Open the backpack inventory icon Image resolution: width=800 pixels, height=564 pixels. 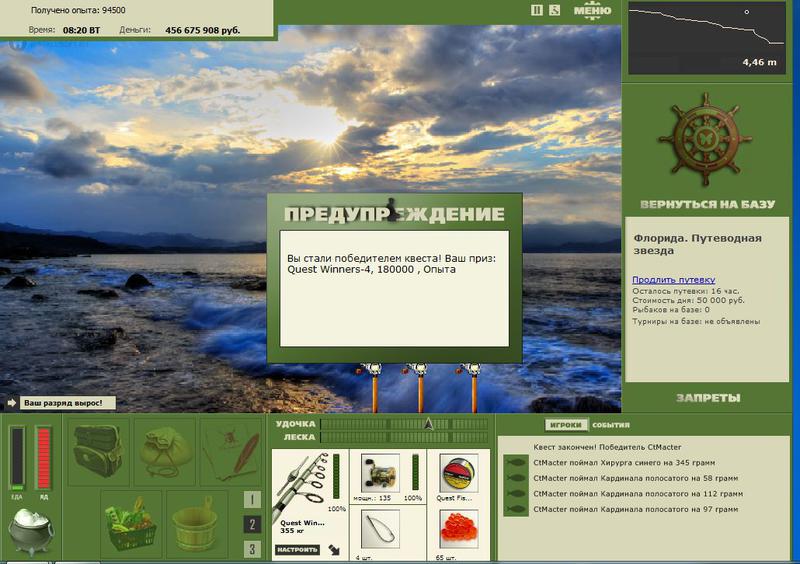[x=98, y=451]
